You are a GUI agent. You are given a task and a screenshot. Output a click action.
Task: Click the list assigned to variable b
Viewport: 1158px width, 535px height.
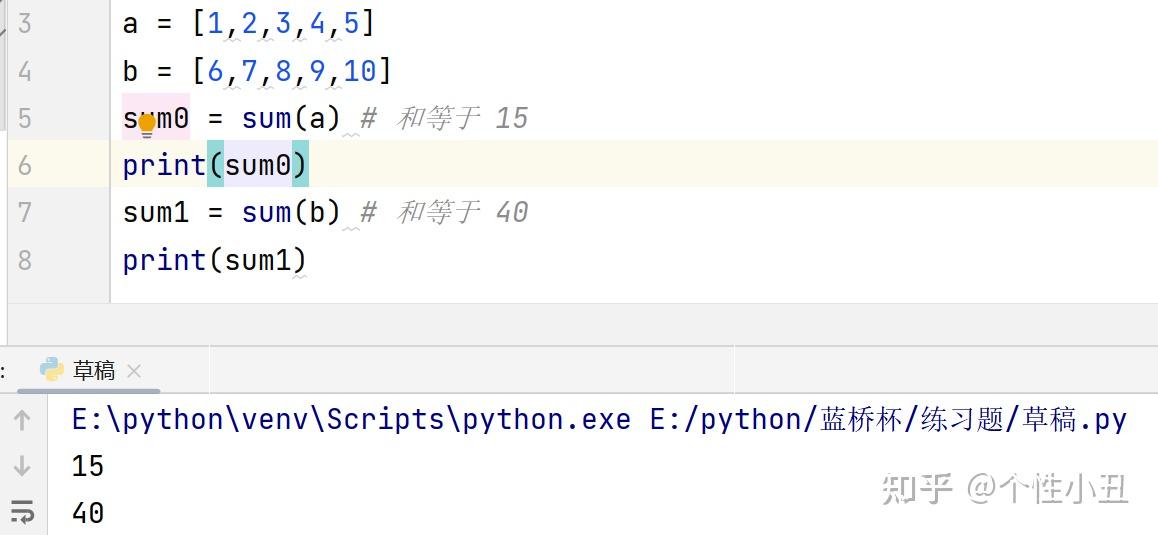coord(291,71)
